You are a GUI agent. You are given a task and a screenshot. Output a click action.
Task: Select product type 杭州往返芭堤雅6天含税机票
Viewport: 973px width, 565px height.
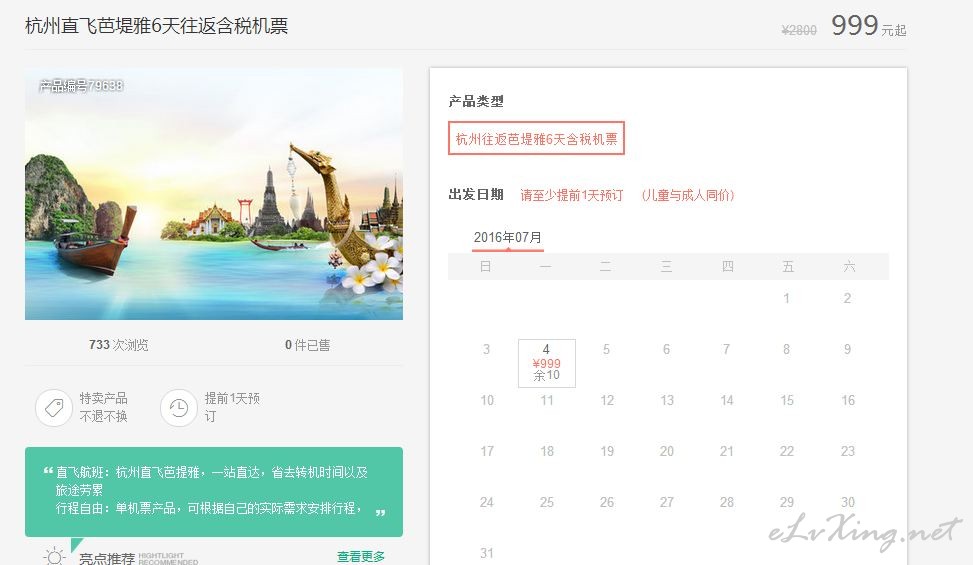point(536,138)
